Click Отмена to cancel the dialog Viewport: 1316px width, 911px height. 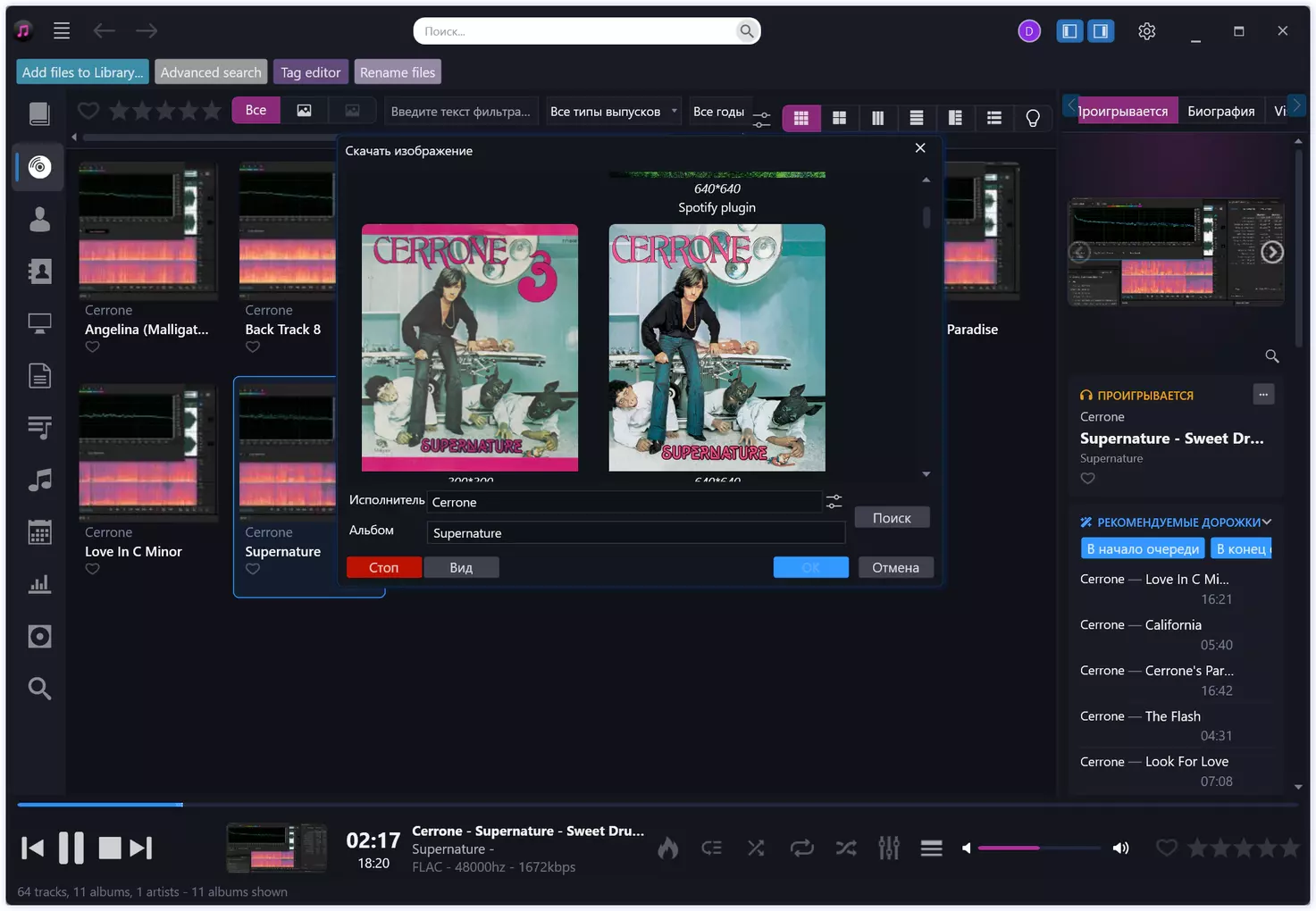[895, 567]
